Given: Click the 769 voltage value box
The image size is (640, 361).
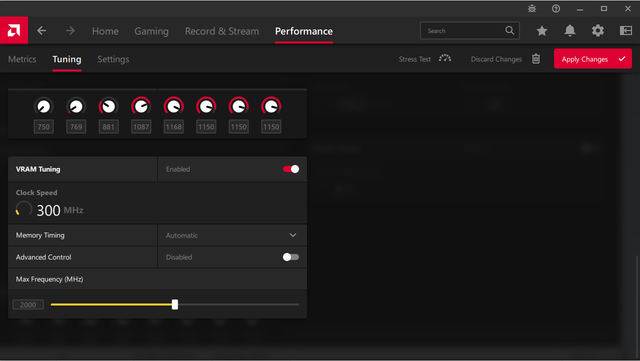Looking at the screenshot, I should pos(76,127).
